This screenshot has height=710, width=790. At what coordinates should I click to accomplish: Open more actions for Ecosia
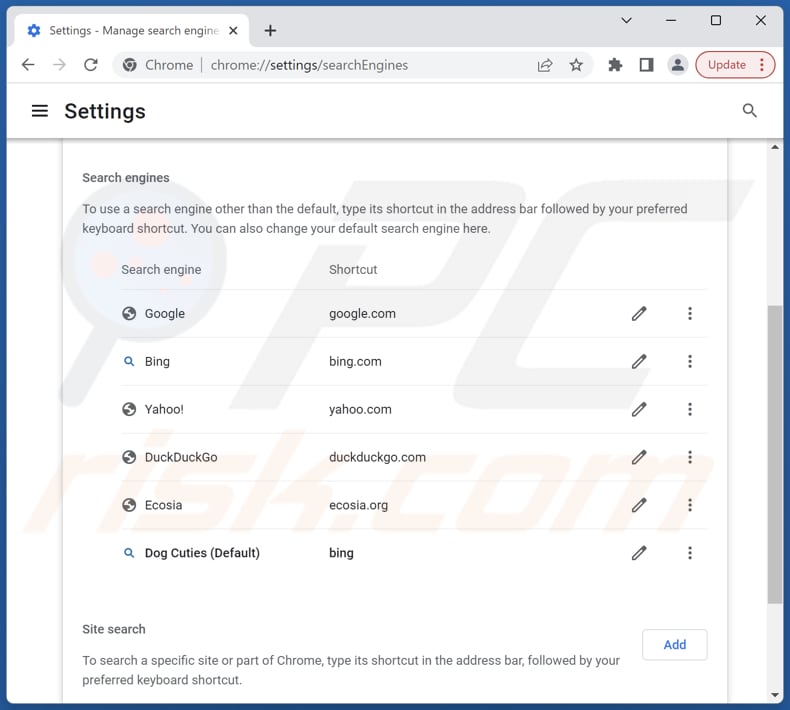(690, 505)
